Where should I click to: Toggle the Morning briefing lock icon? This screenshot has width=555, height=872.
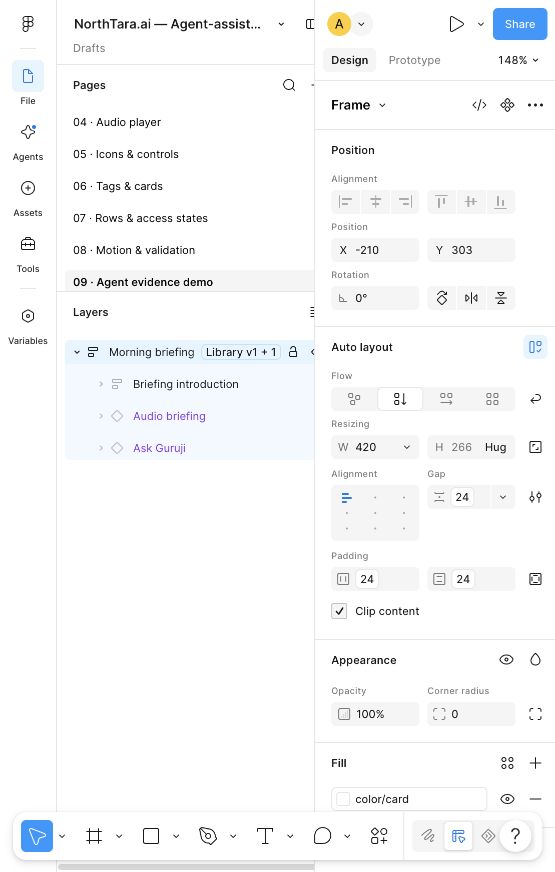point(293,352)
